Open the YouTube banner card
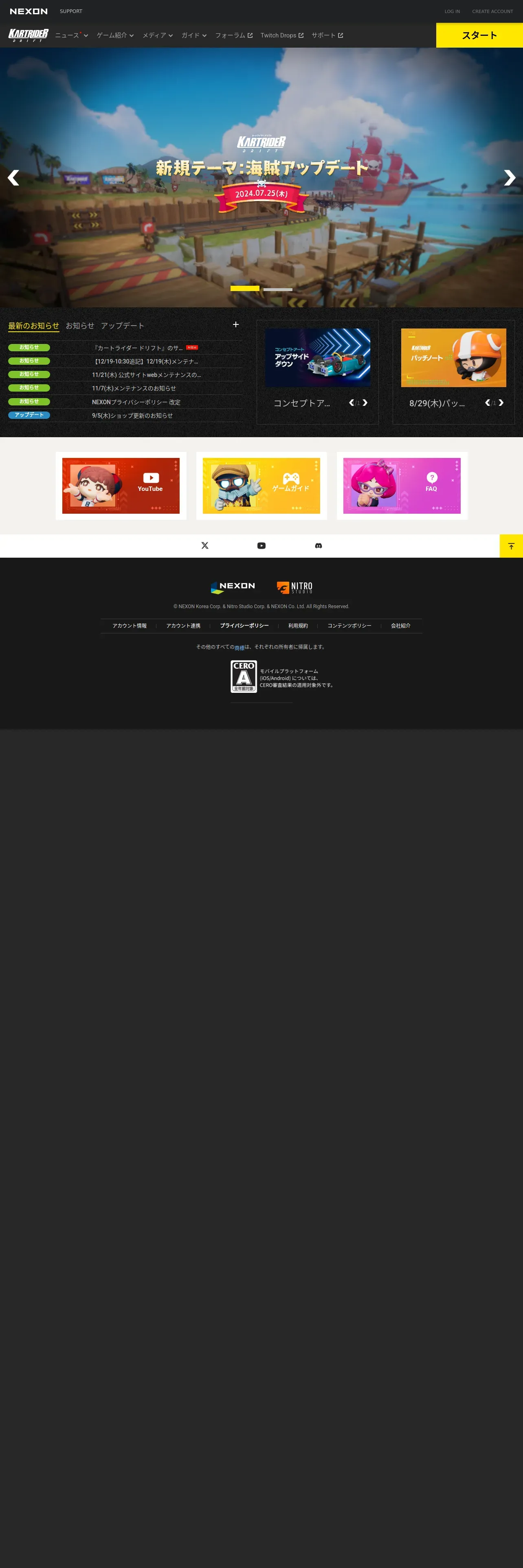 [121, 486]
